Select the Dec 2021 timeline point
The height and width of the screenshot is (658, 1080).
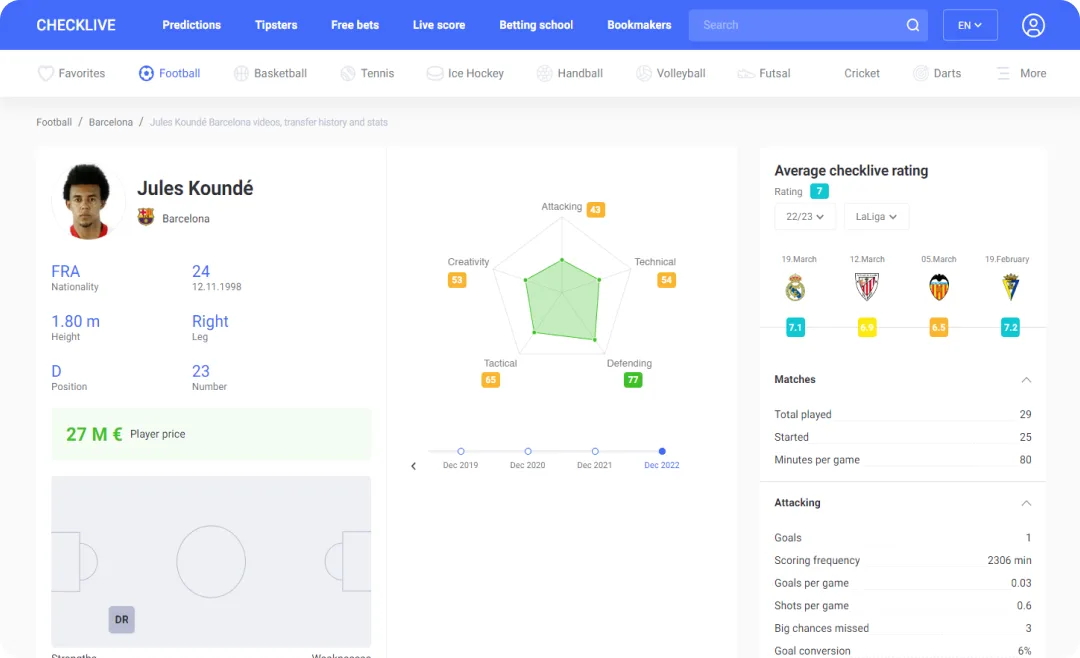tap(595, 451)
